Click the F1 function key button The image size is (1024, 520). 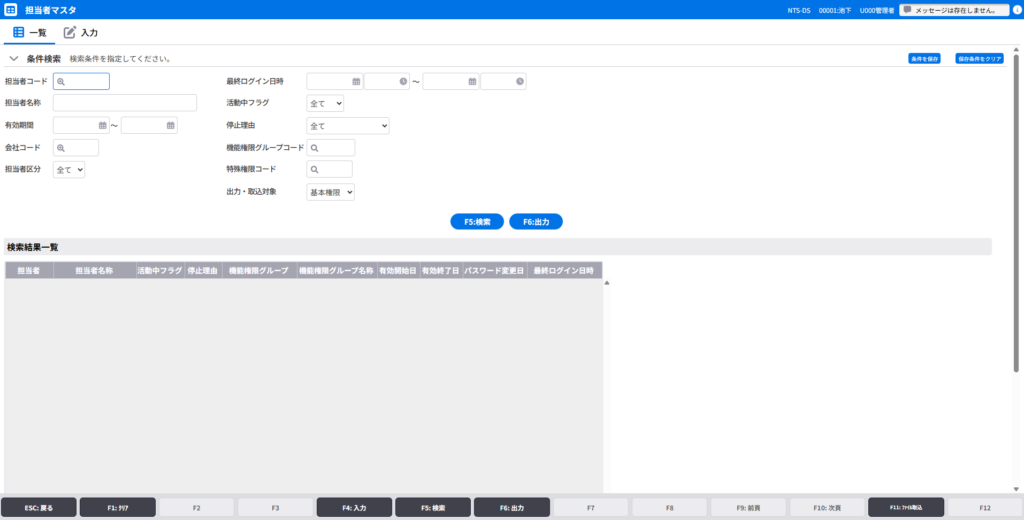tap(118, 508)
